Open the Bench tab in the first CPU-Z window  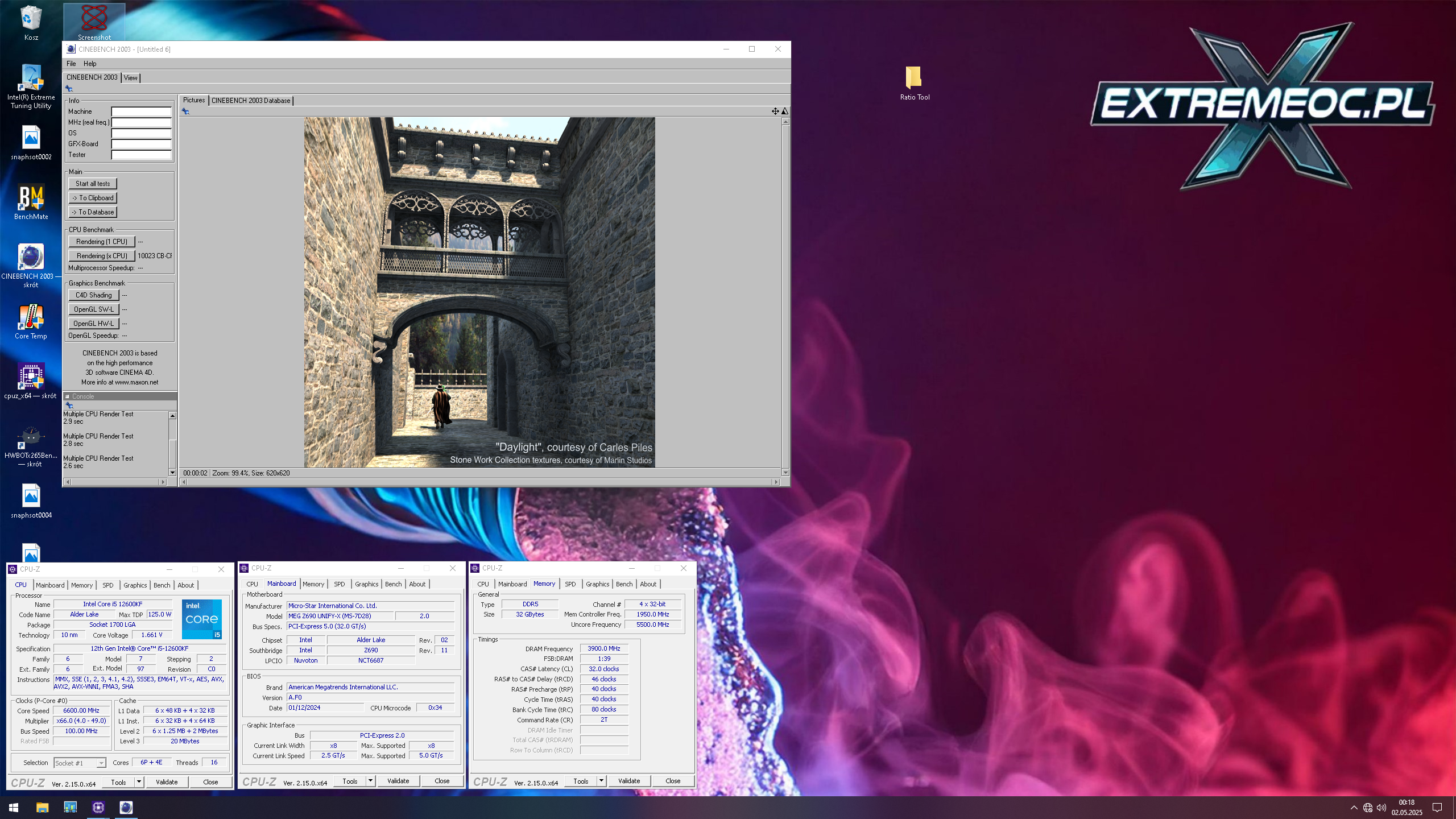tap(162, 585)
